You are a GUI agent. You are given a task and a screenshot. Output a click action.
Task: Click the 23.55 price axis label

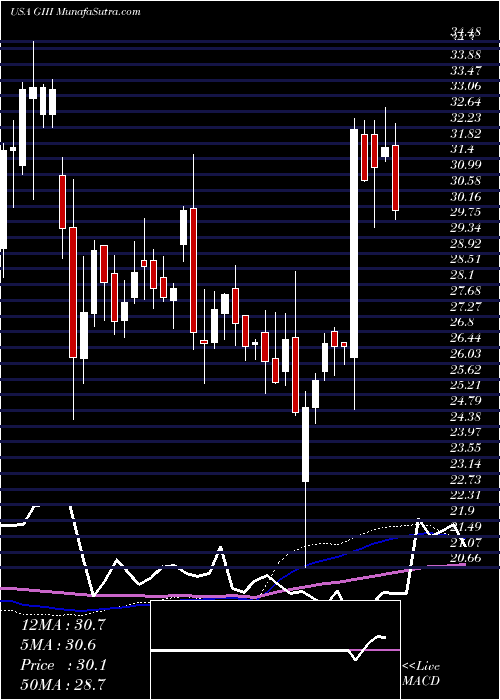click(466, 449)
